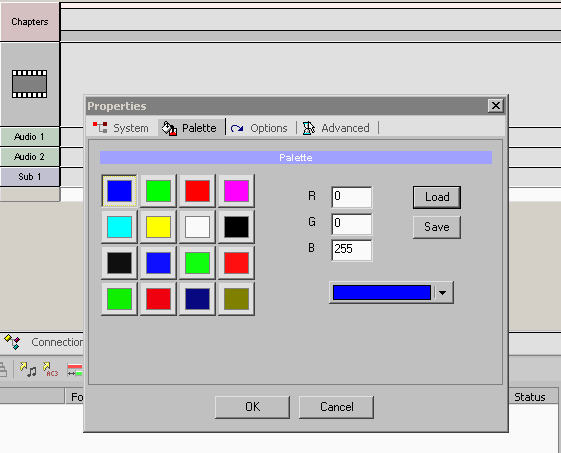Click the Advanced tab hourglass icon
Viewport: 561px width, 453px height.
click(x=309, y=128)
